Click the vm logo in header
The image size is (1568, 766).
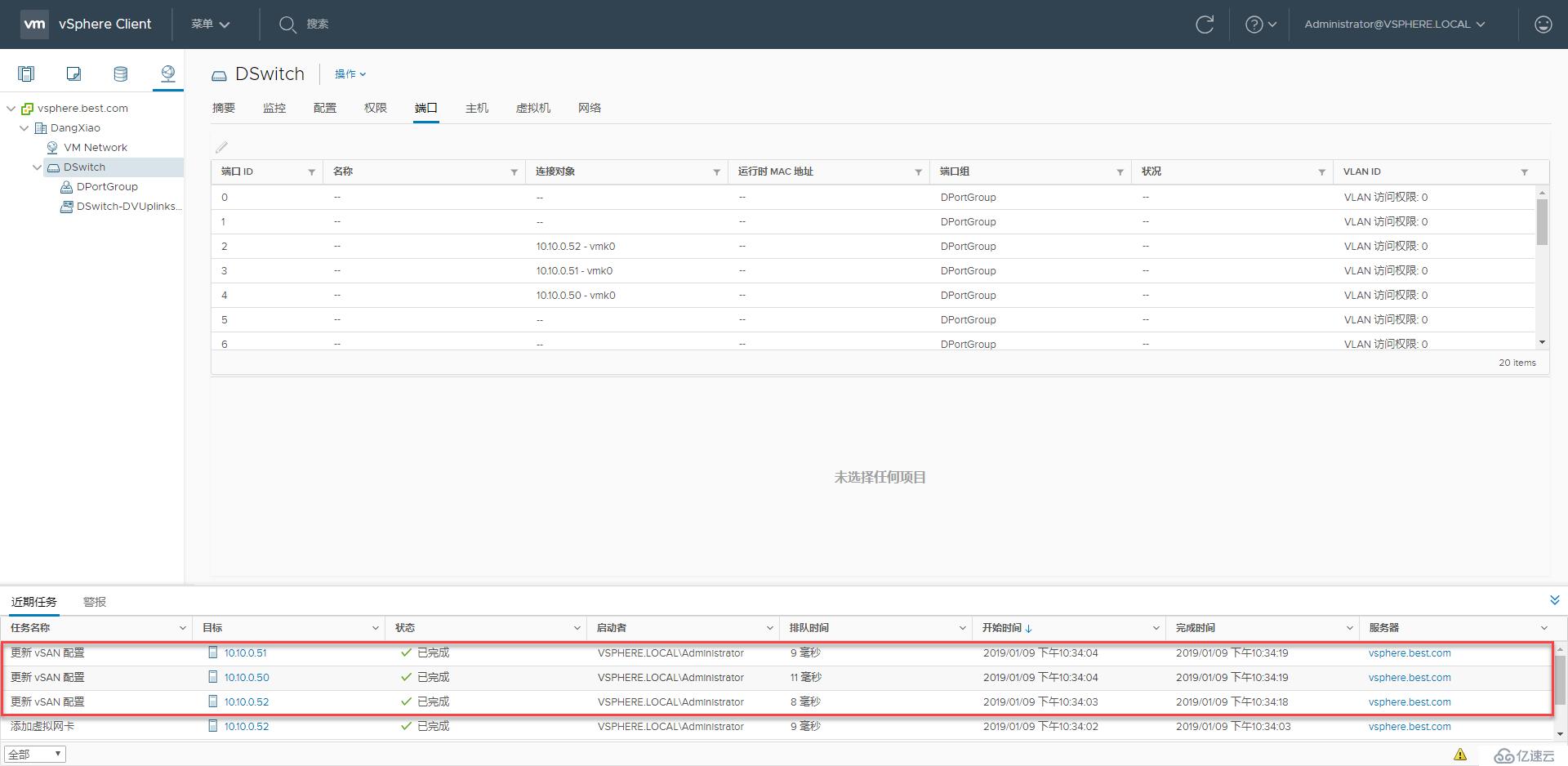34,24
